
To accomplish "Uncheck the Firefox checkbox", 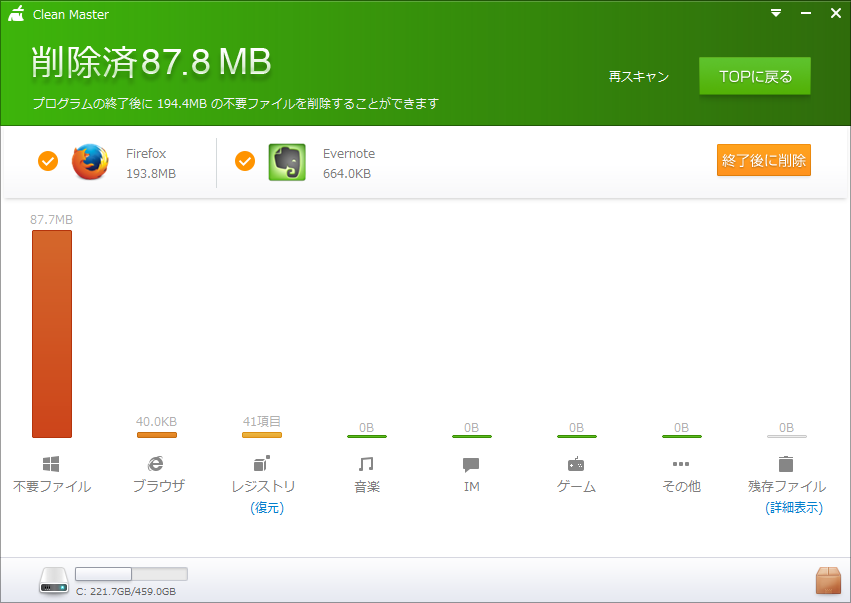I will [47, 161].
